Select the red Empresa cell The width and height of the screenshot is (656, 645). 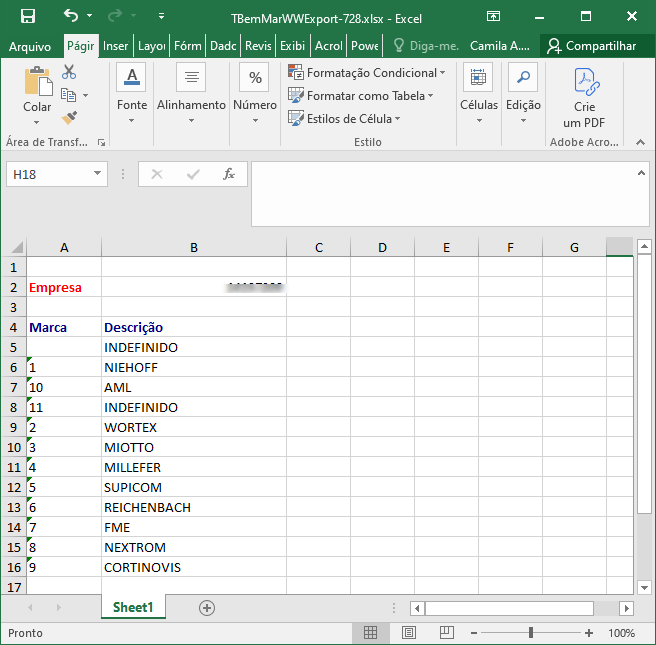[x=64, y=287]
